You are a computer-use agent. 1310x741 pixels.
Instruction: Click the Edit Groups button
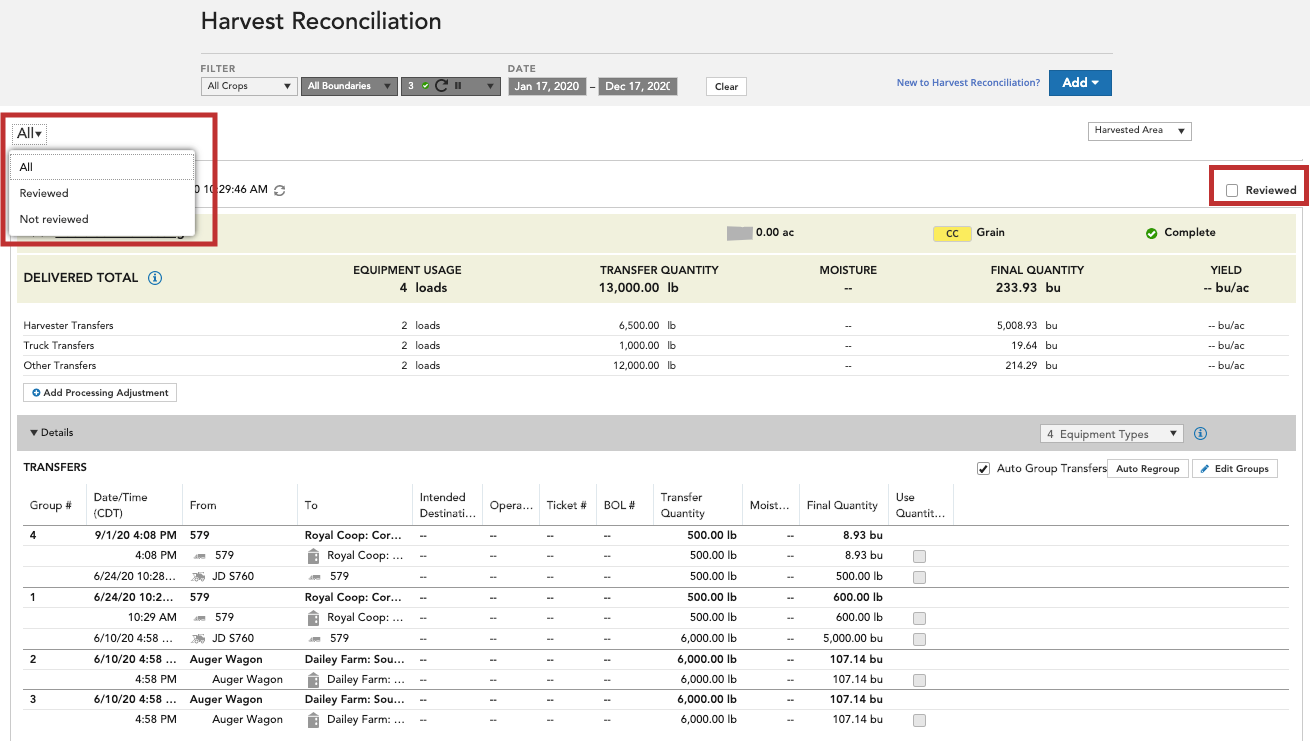pyautogui.click(x=1235, y=468)
